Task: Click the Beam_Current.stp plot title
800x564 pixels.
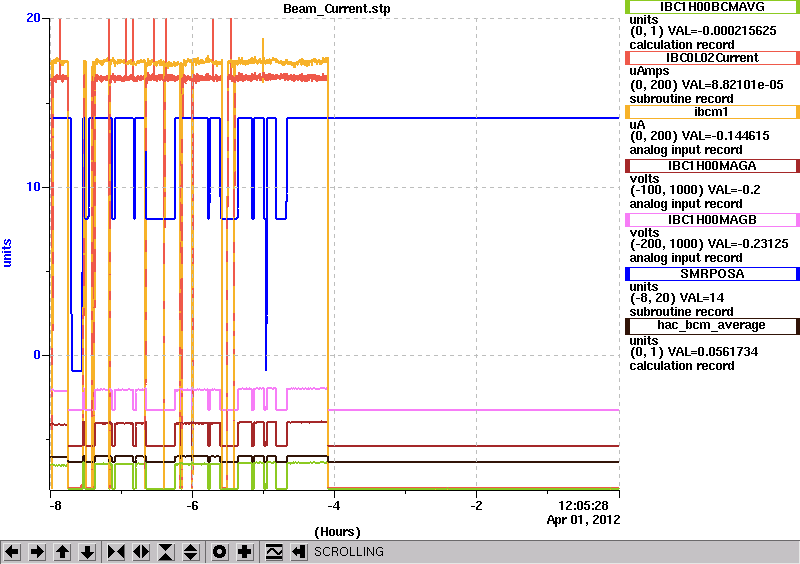Action: click(337, 9)
